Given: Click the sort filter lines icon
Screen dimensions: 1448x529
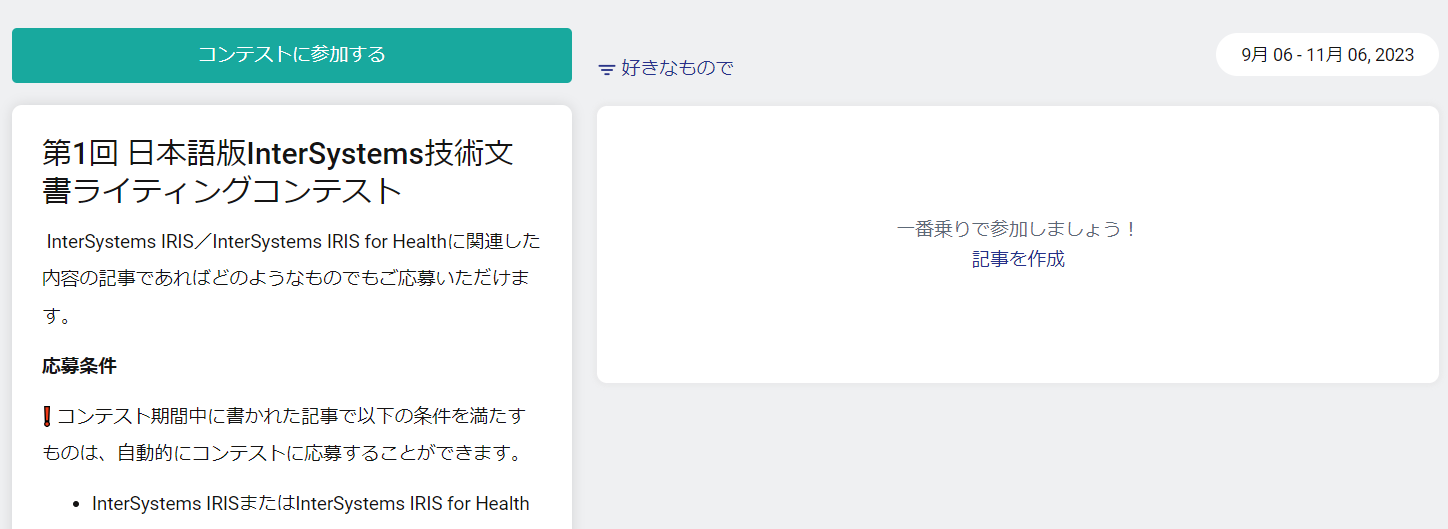Looking at the screenshot, I should (x=606, y=70).
